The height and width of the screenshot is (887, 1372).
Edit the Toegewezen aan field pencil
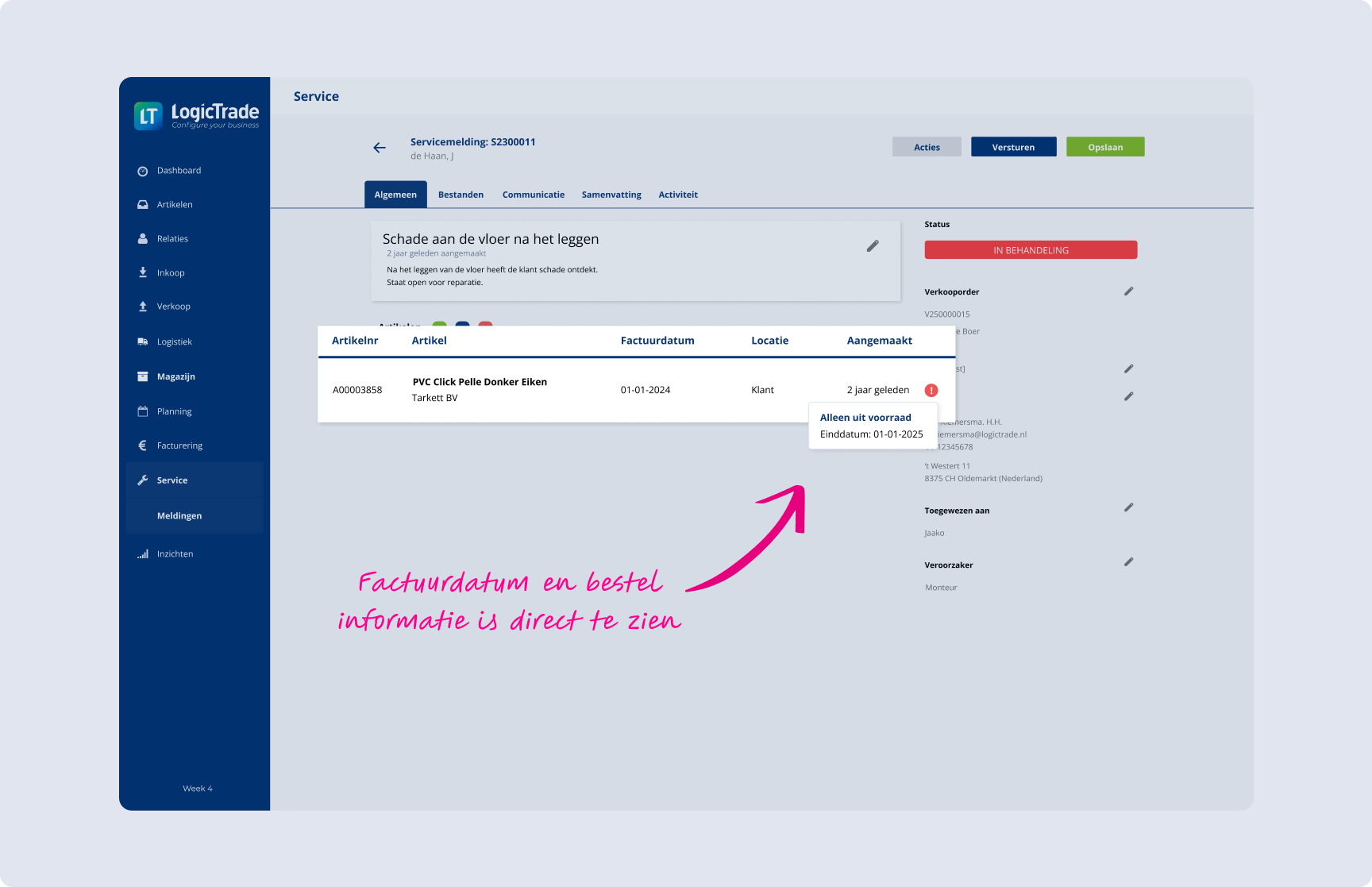tap(1128, 507)
